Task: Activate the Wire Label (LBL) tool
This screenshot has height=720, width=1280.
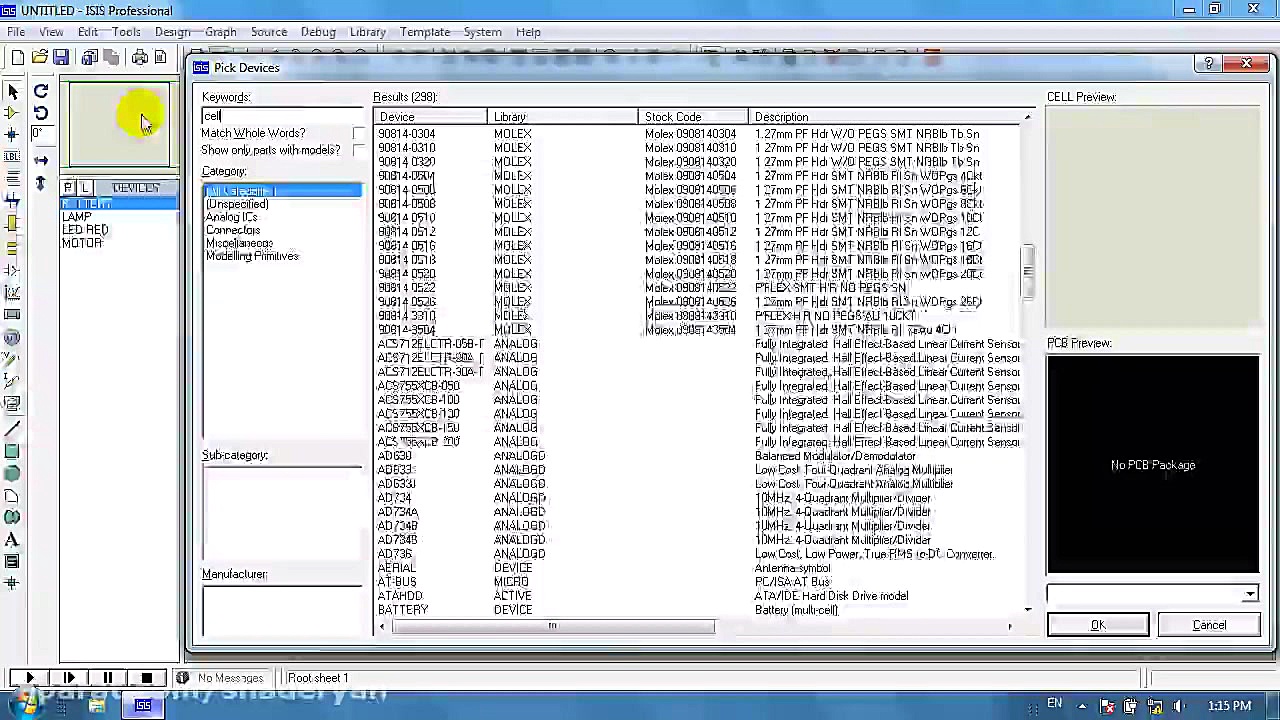Action: (12, 156)
